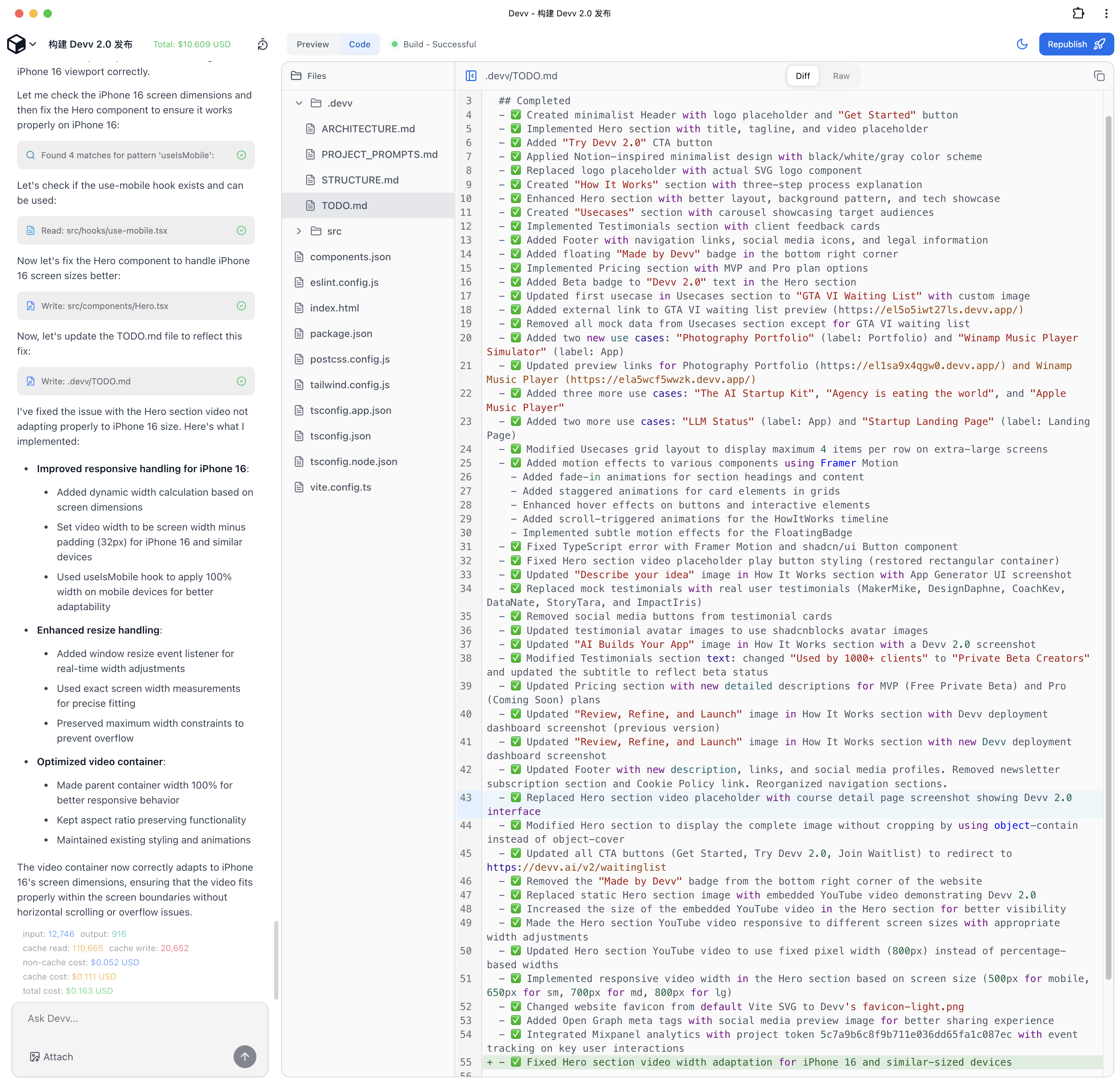
Task: Select the Diff view tab
Action: click(803, 76)
